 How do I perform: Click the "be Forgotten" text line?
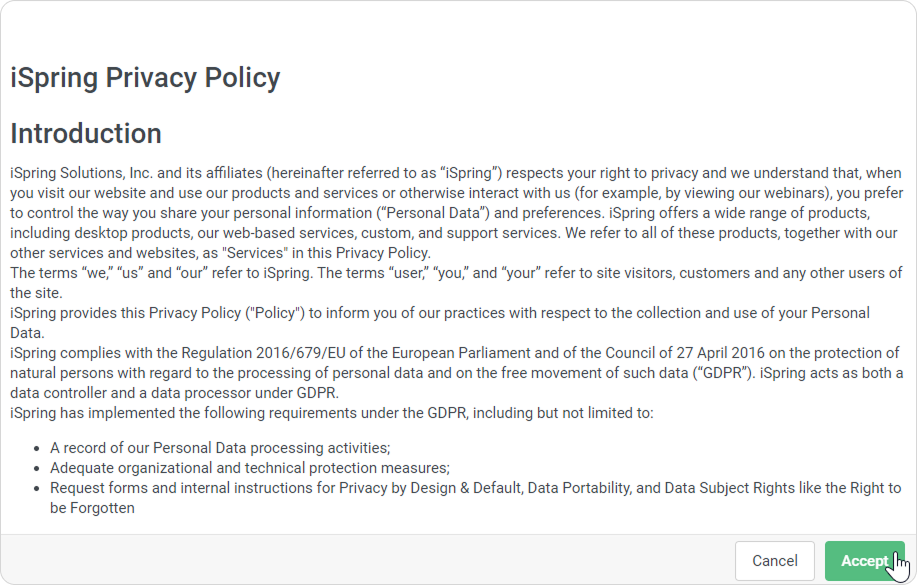pos(92,507)
